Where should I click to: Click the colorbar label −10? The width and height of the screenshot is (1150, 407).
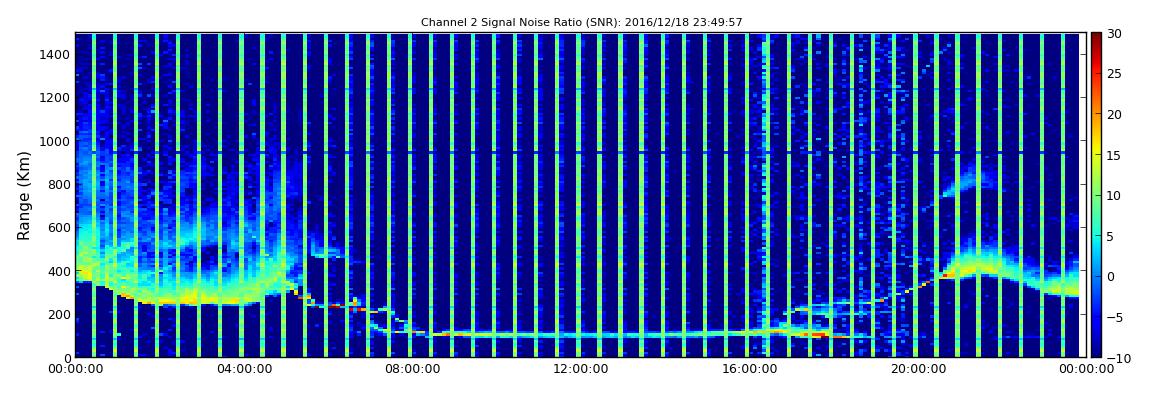coord(1117,358)
